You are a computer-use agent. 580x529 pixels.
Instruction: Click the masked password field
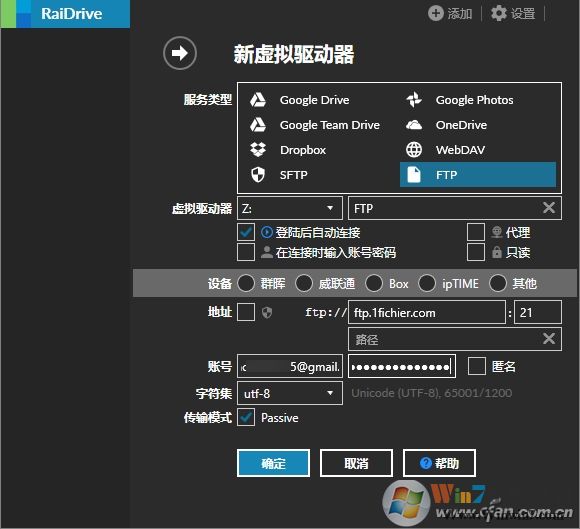pyautogui.click(x=402, y=366)
